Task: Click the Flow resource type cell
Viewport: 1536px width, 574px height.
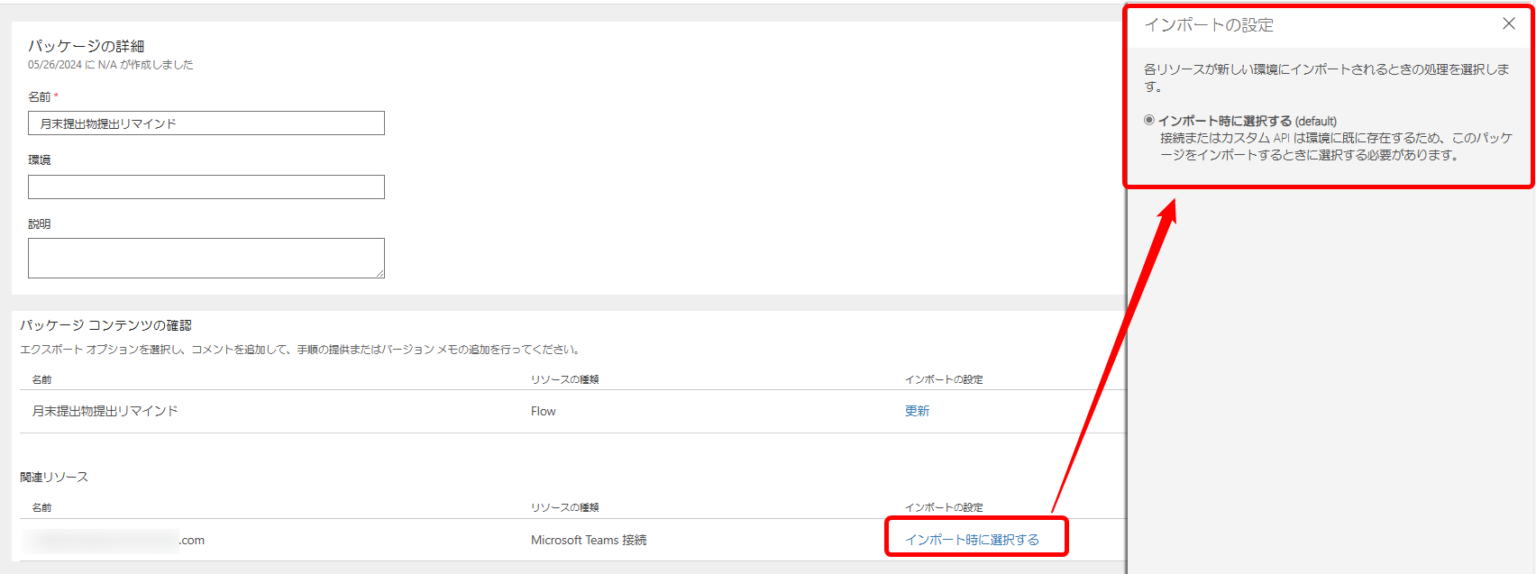Action: tap(543, 411)
